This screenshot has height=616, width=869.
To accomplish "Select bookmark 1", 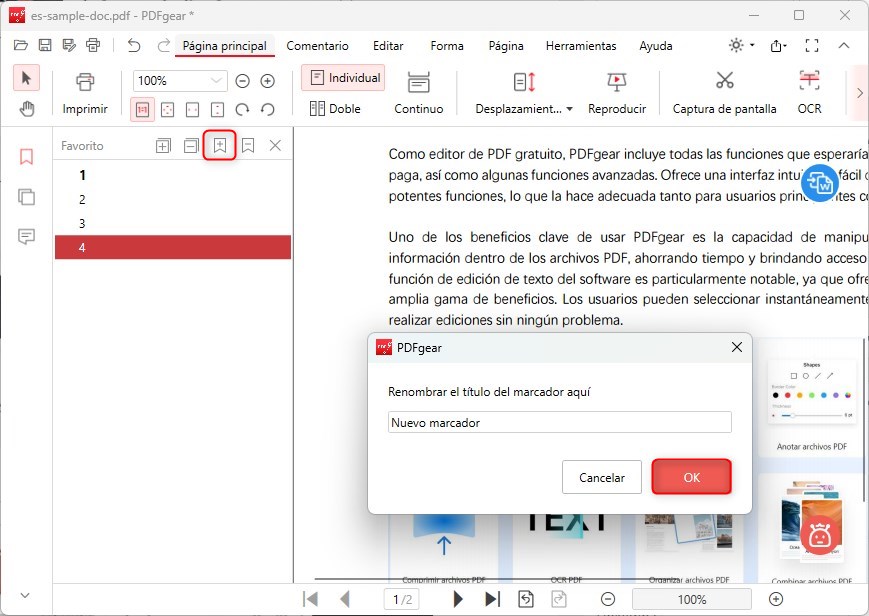I will [x=173, y=175].
